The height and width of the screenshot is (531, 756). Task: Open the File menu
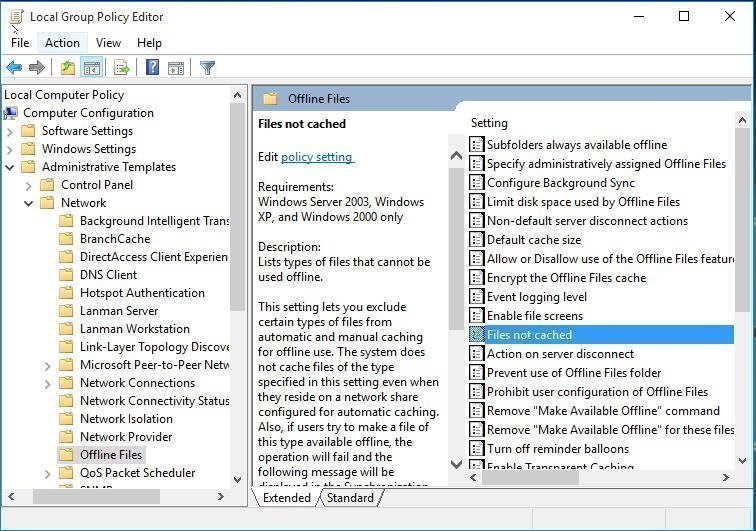click(x=20, y=43)
